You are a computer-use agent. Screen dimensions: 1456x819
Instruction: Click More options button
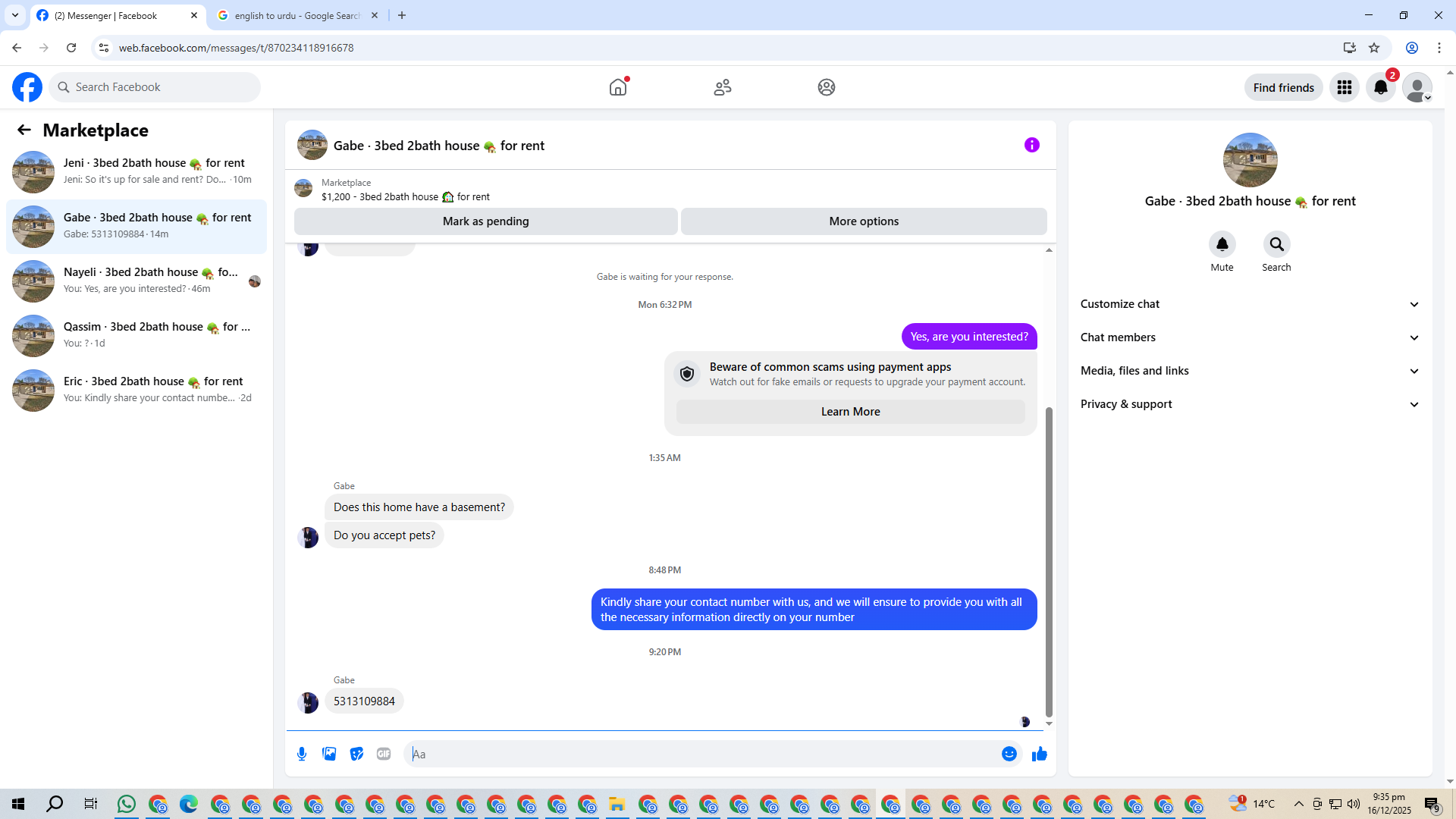click(x=864, y=221)
